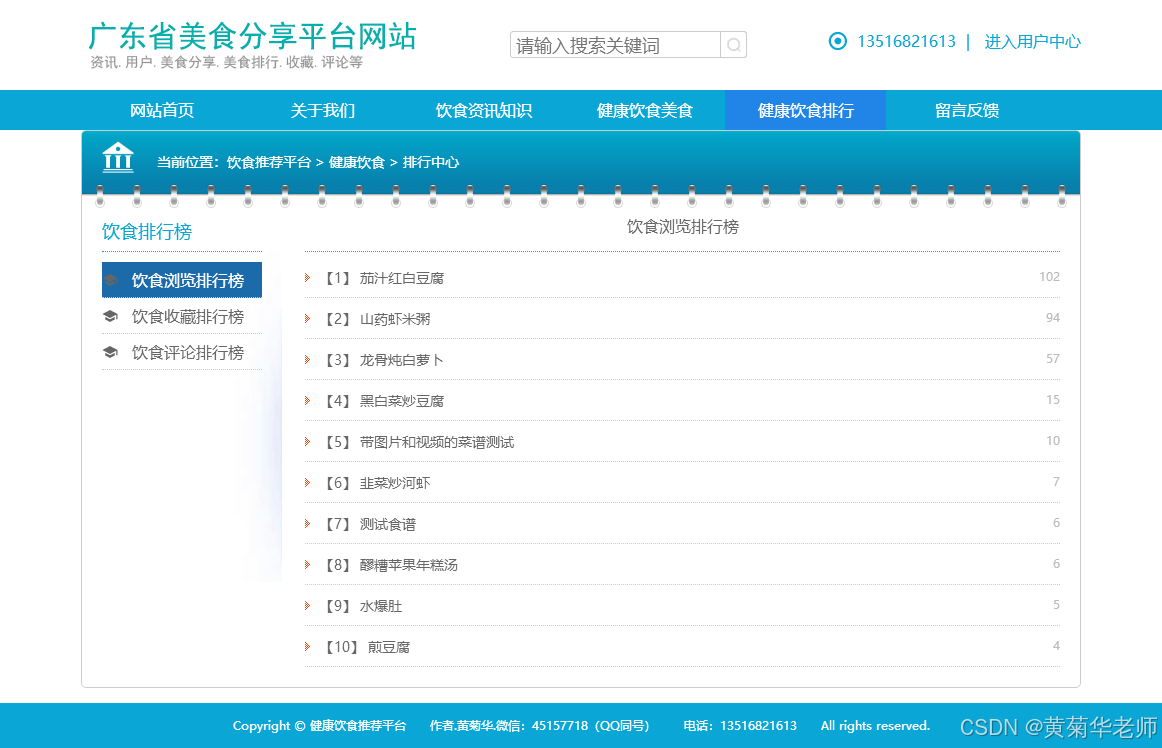Click the orange arrow beside 带图片和视频的菜谱测试

click(308, 441)
